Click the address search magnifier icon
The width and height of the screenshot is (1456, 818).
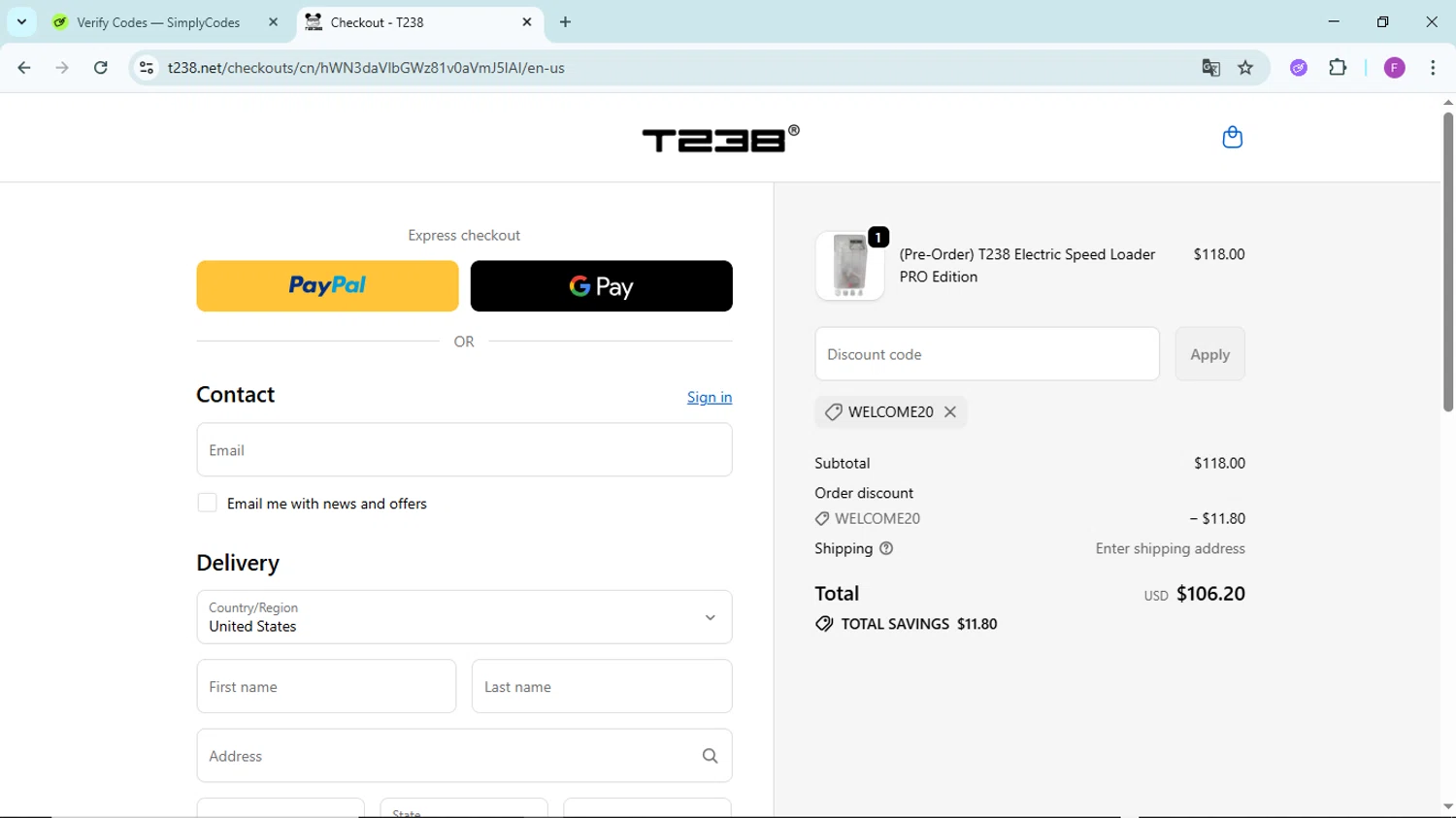coord(710,756)
